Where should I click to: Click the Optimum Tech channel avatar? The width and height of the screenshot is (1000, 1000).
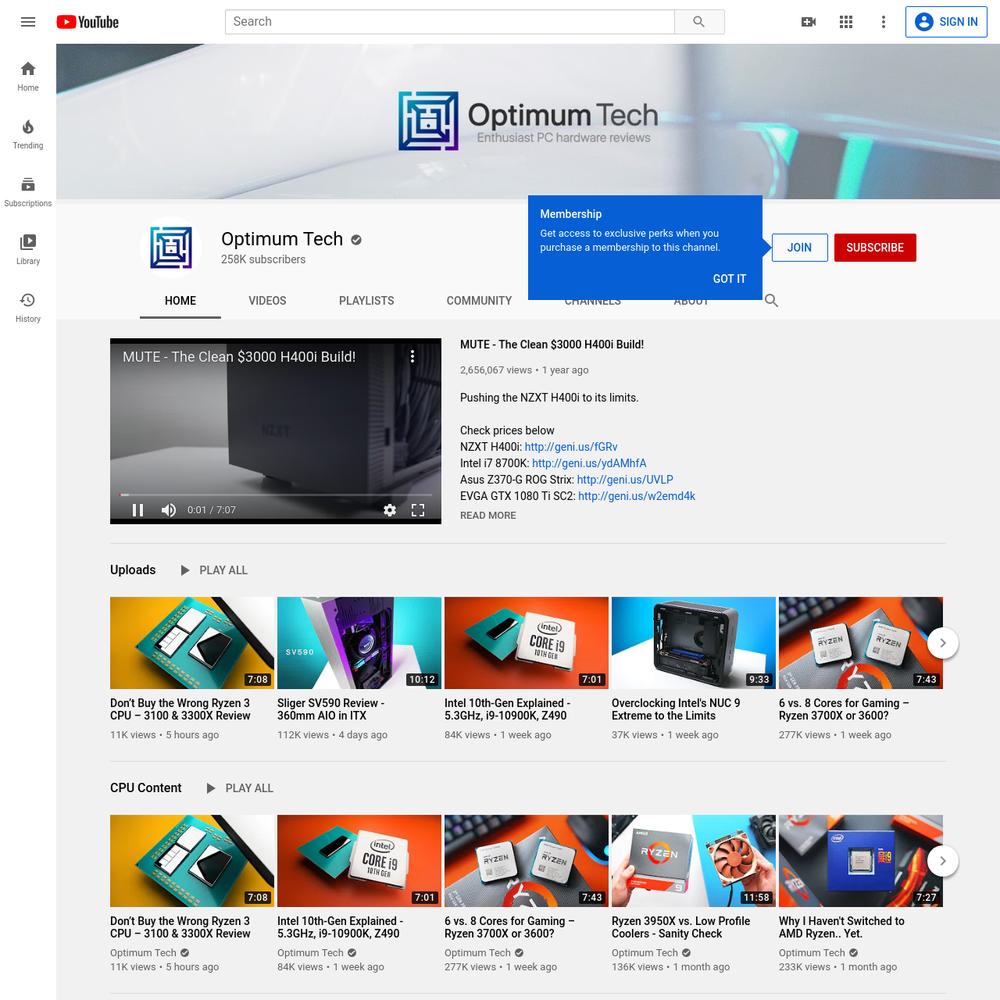[170, 247]
